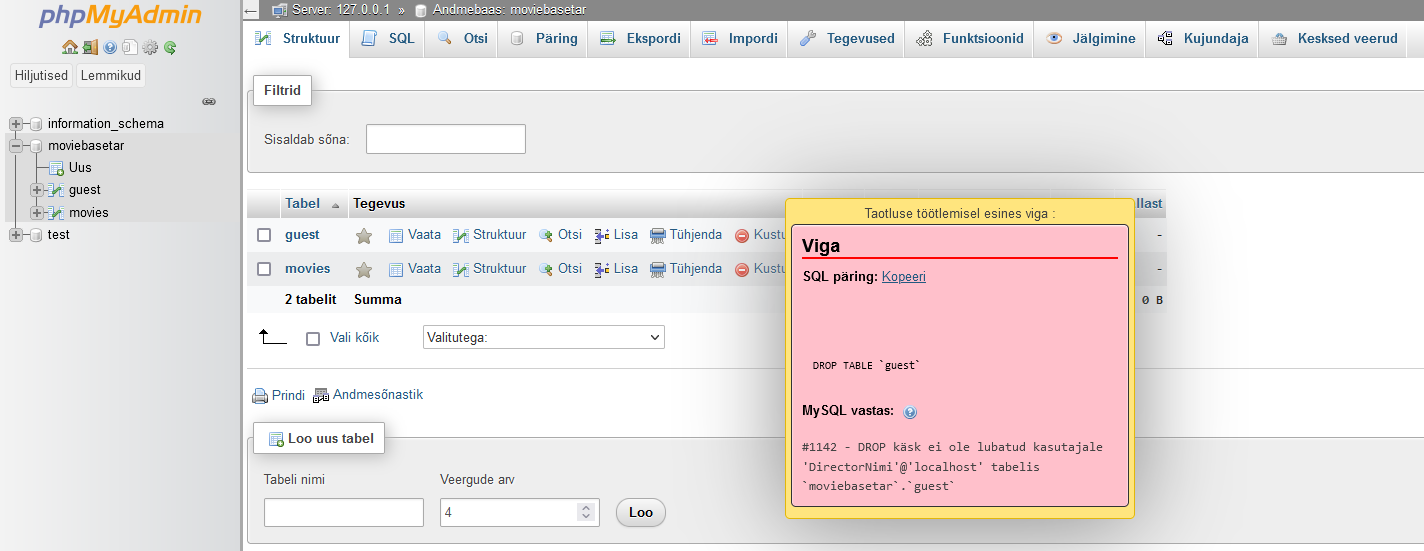Open the Valitutega dropdown
Screen dimensions: 1424x551
[544, 338]
